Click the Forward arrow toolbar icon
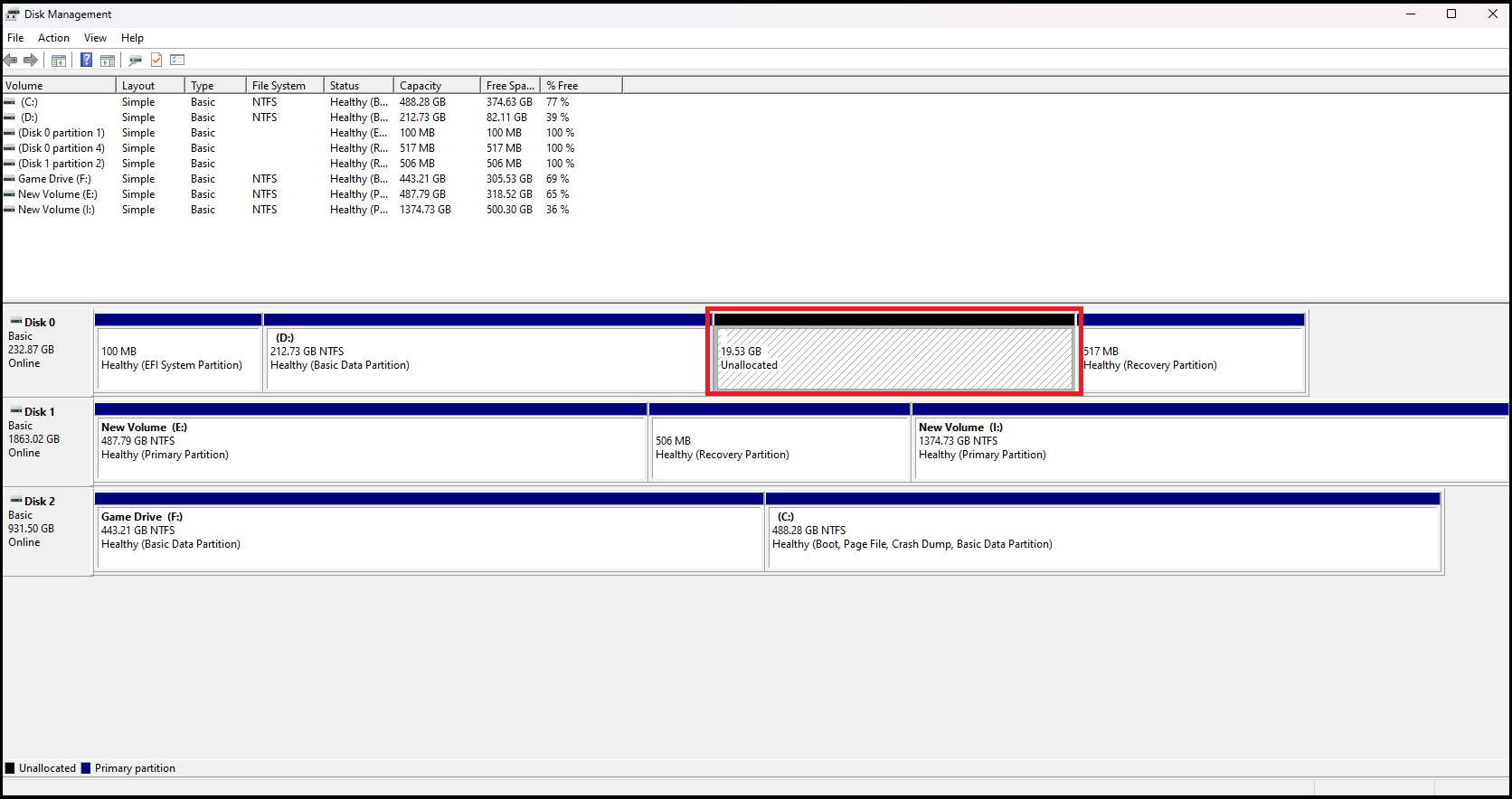Viewport: 1512px width, 799px height. 31,61
